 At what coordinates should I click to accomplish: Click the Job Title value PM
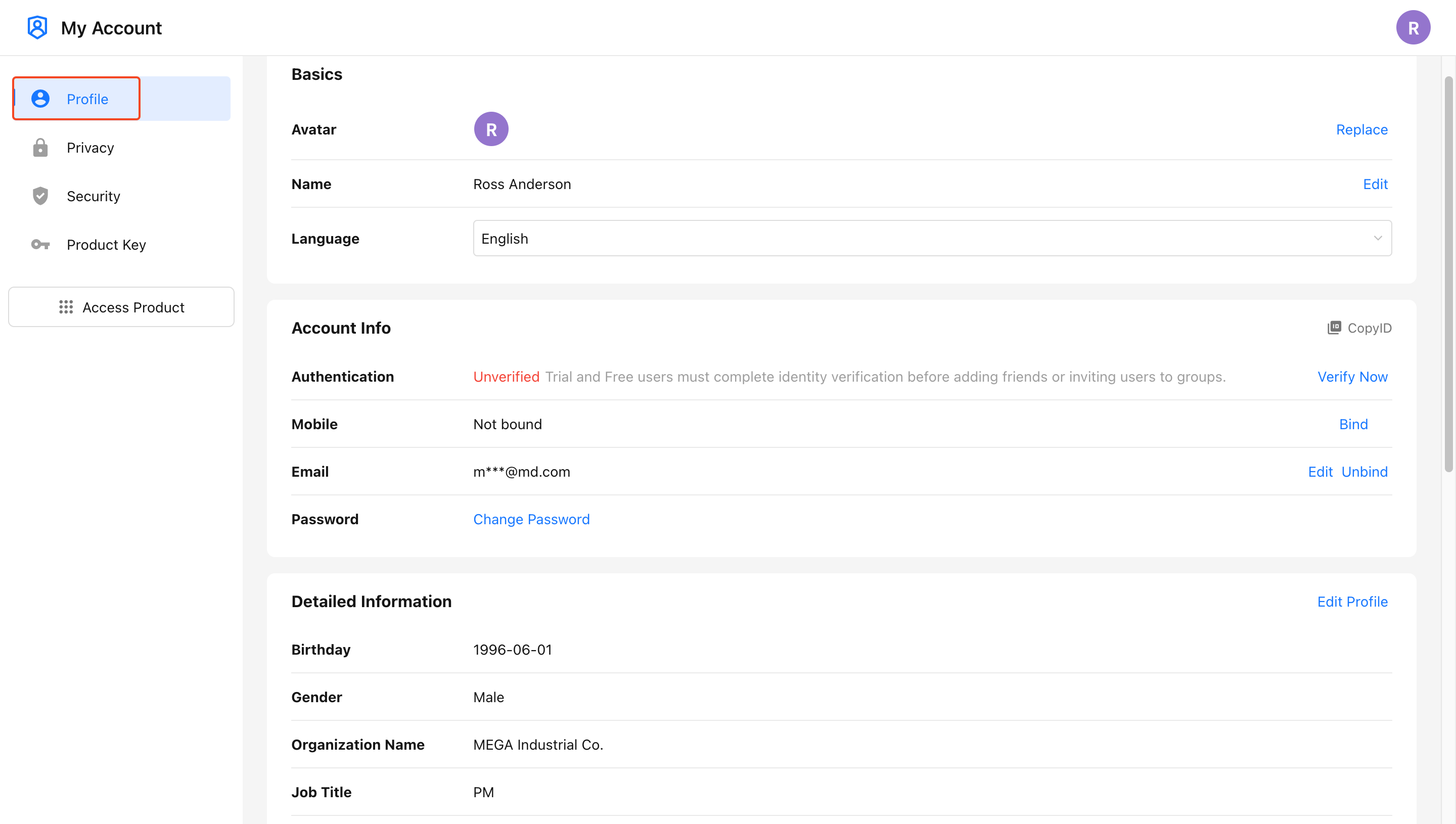(x=483, y=792)
